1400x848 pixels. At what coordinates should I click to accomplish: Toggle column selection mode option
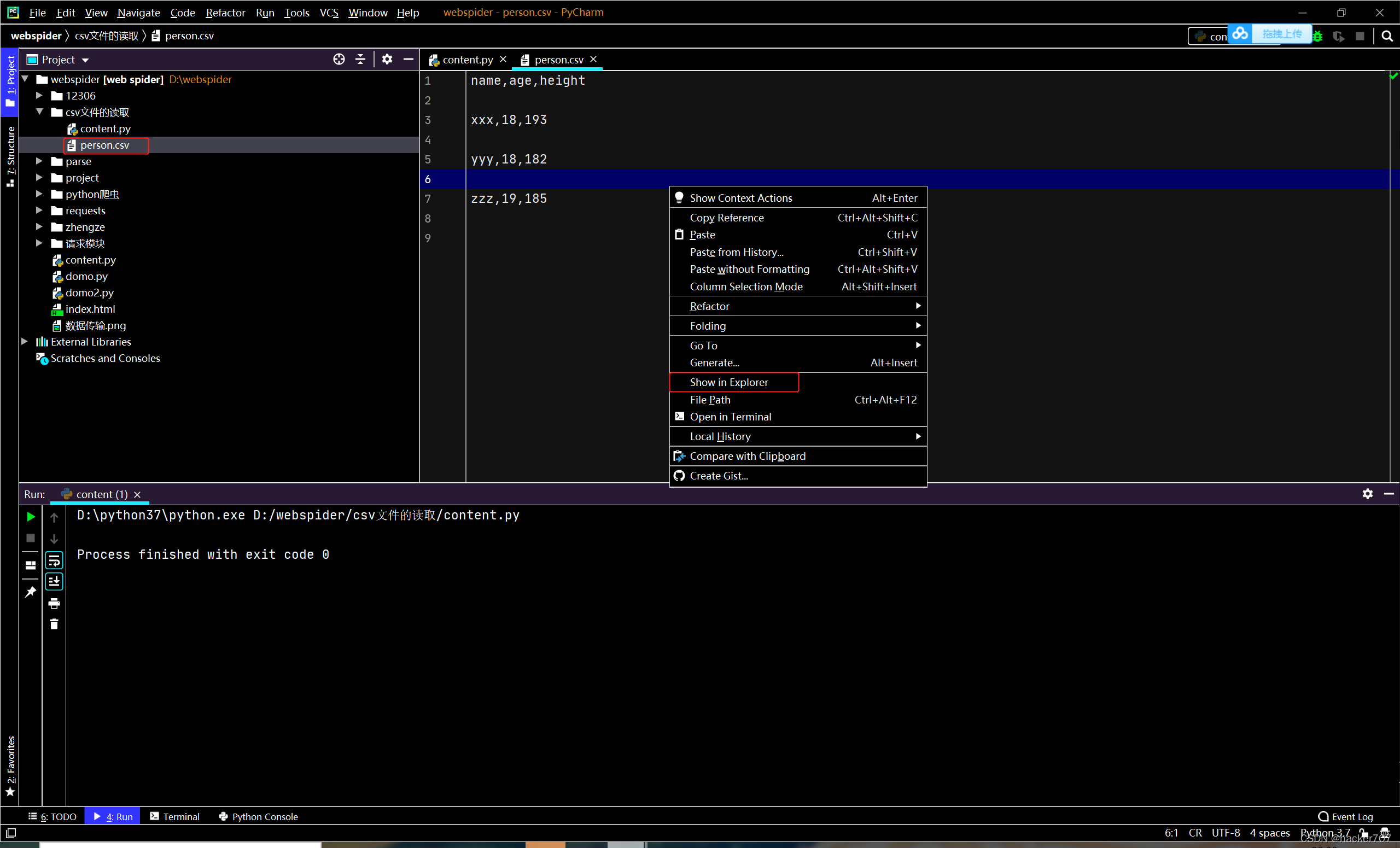pos(746,286)
